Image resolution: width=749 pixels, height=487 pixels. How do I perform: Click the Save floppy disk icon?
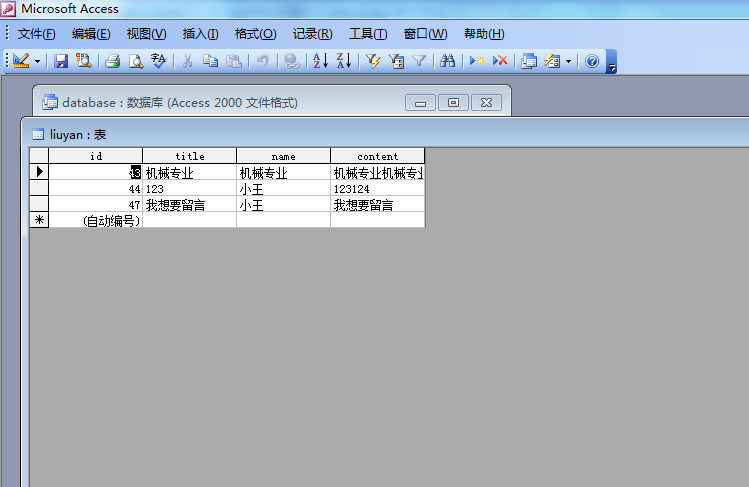tap(61, 61)
